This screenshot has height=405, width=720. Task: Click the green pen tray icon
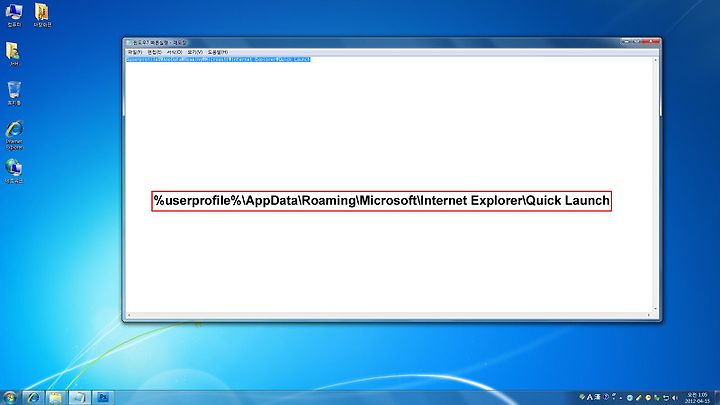pos(639,398)
